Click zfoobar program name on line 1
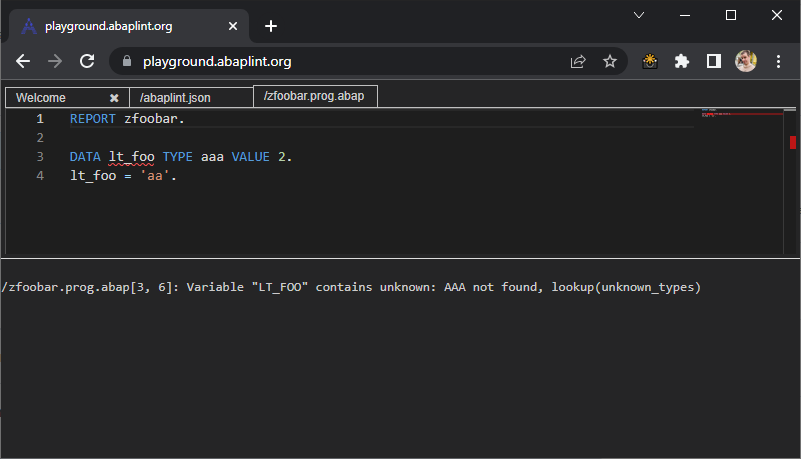This screenshot has width=801, height=459. pyautogui.click(x=151, y=118)
